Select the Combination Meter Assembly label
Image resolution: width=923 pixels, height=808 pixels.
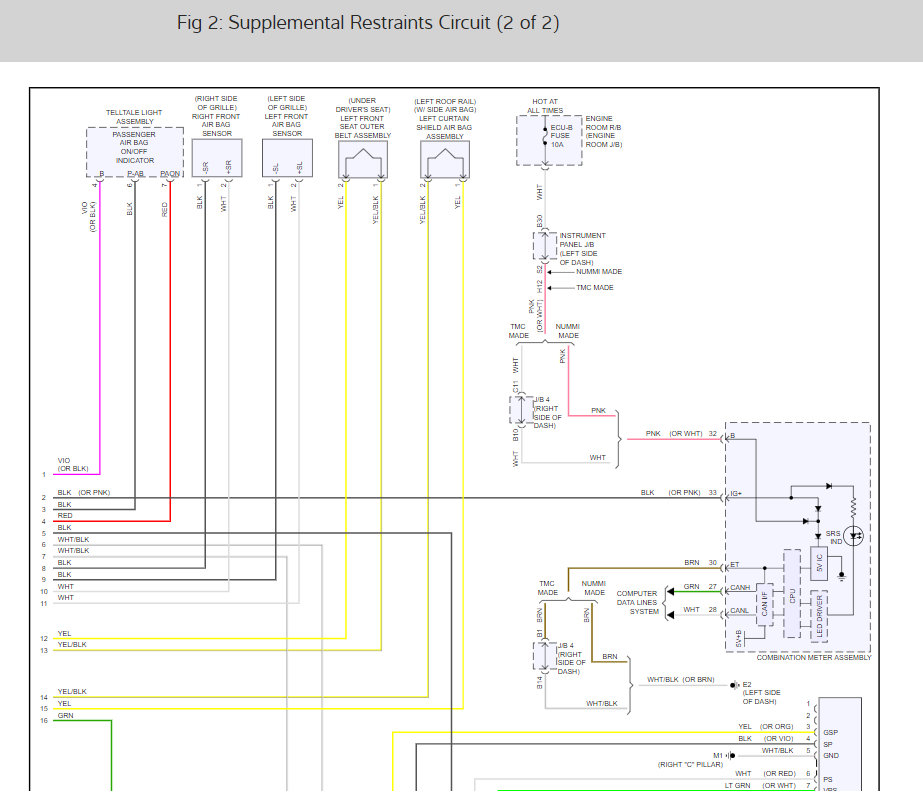(814, 657)
